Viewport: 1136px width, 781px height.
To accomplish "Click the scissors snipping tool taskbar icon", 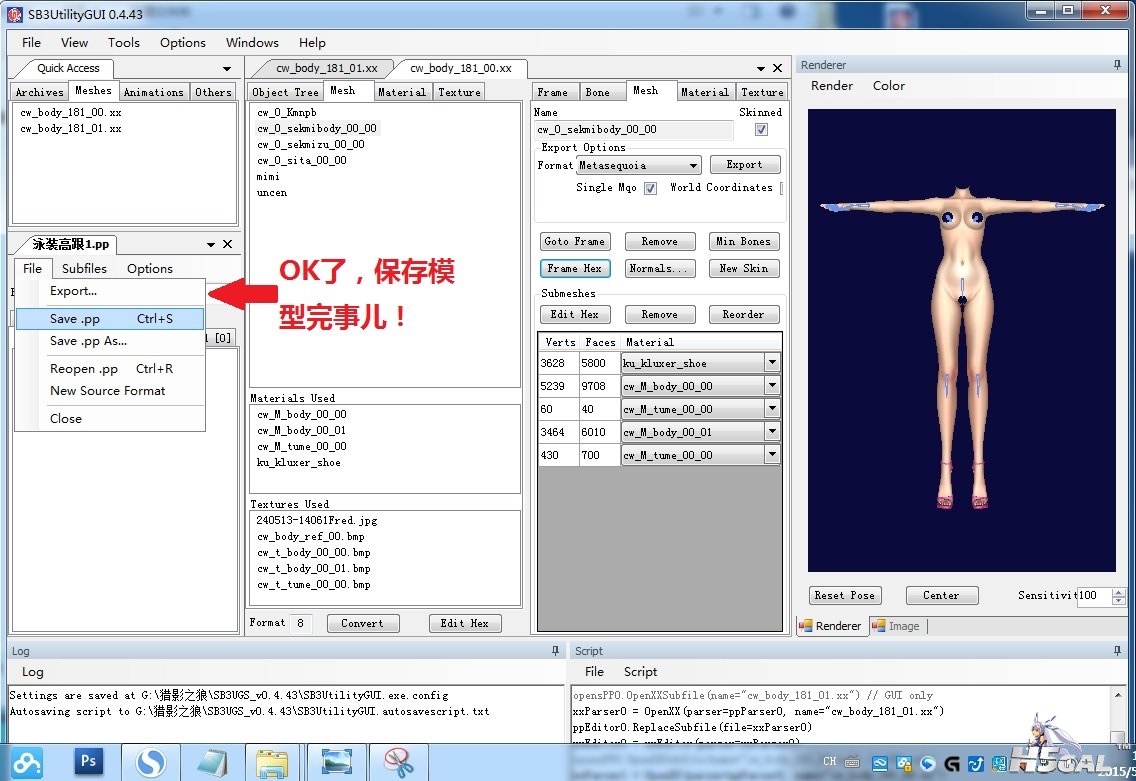I will 398,762.
